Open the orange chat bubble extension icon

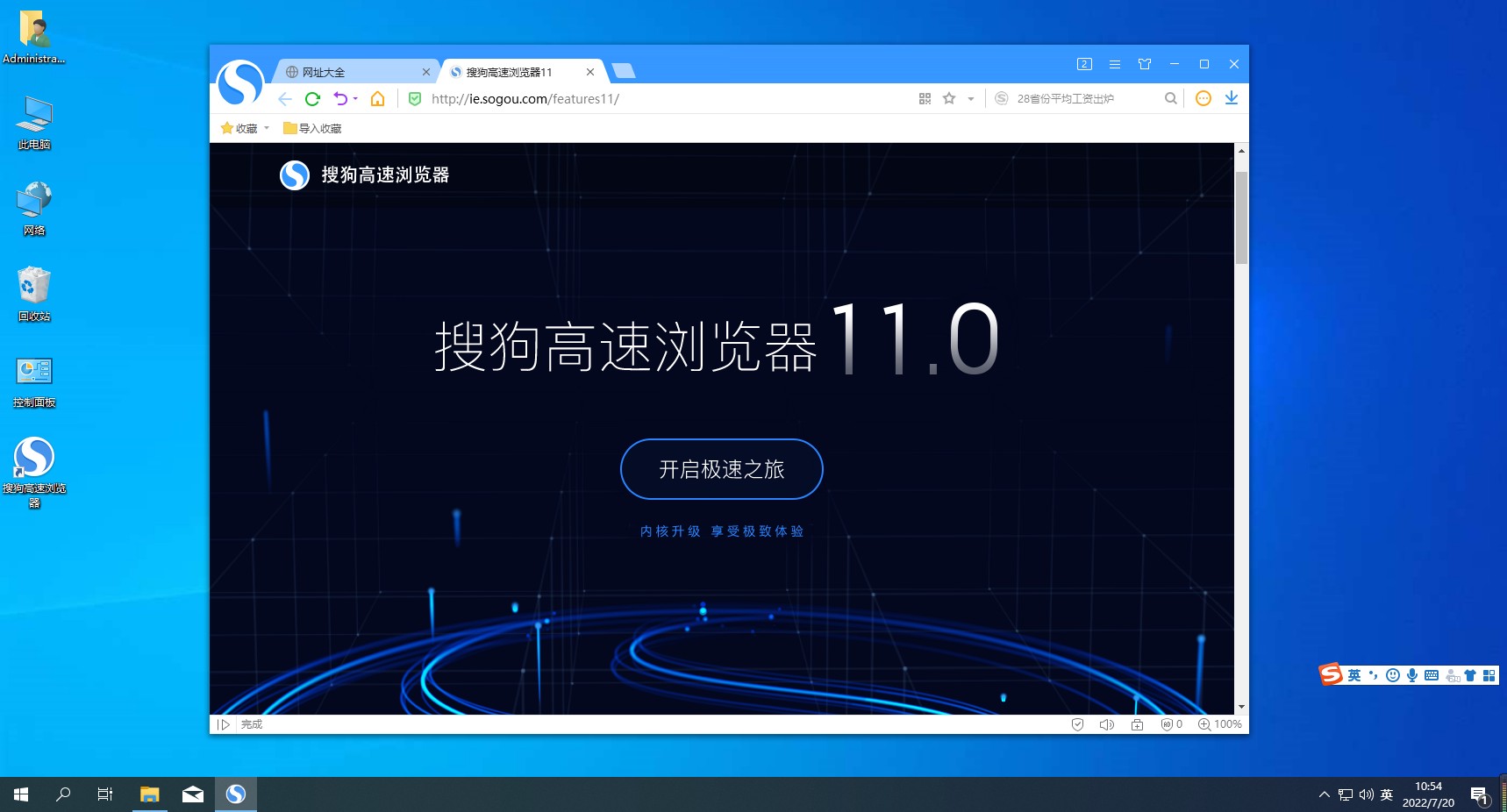point(1203,98)
